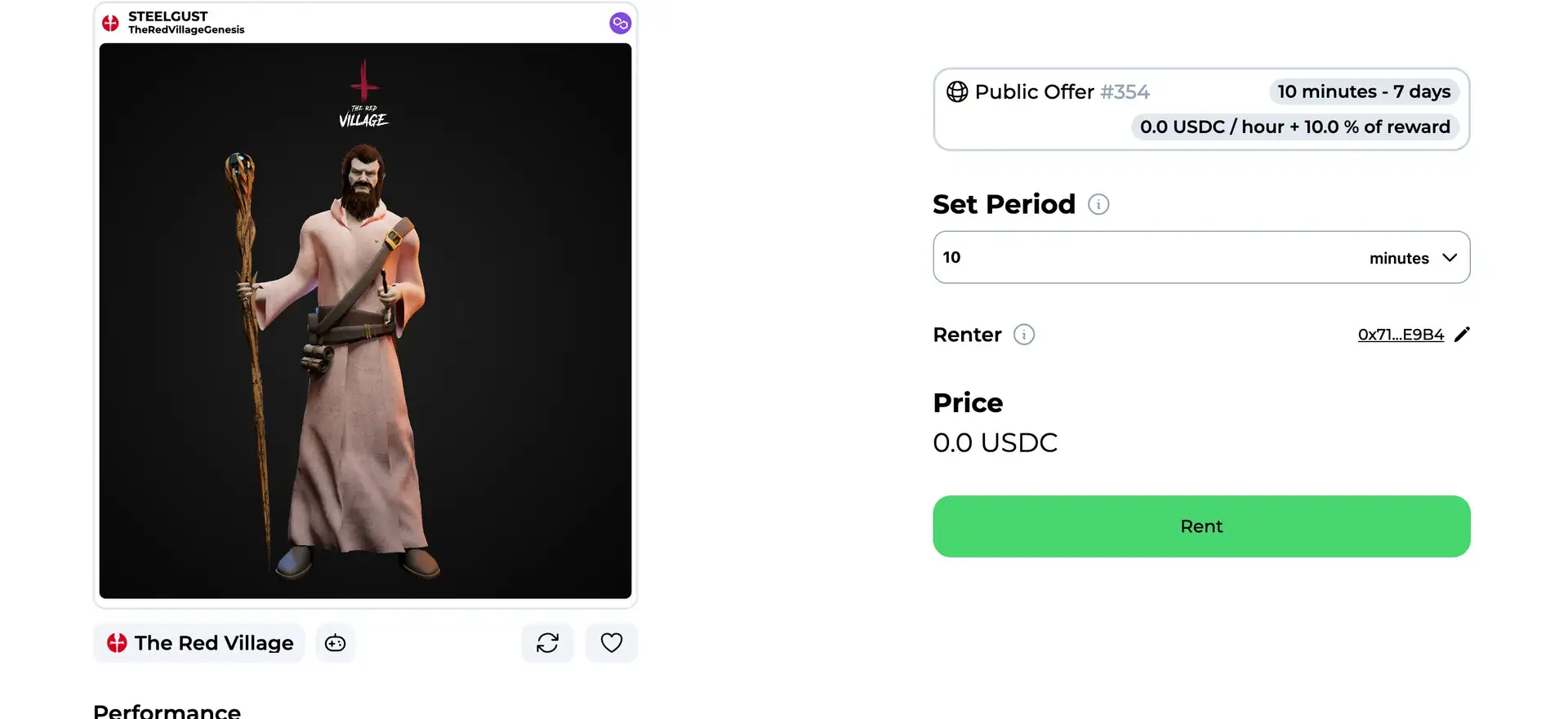Click the Rent button
Screen dimensions: 1568x719
1201,526
